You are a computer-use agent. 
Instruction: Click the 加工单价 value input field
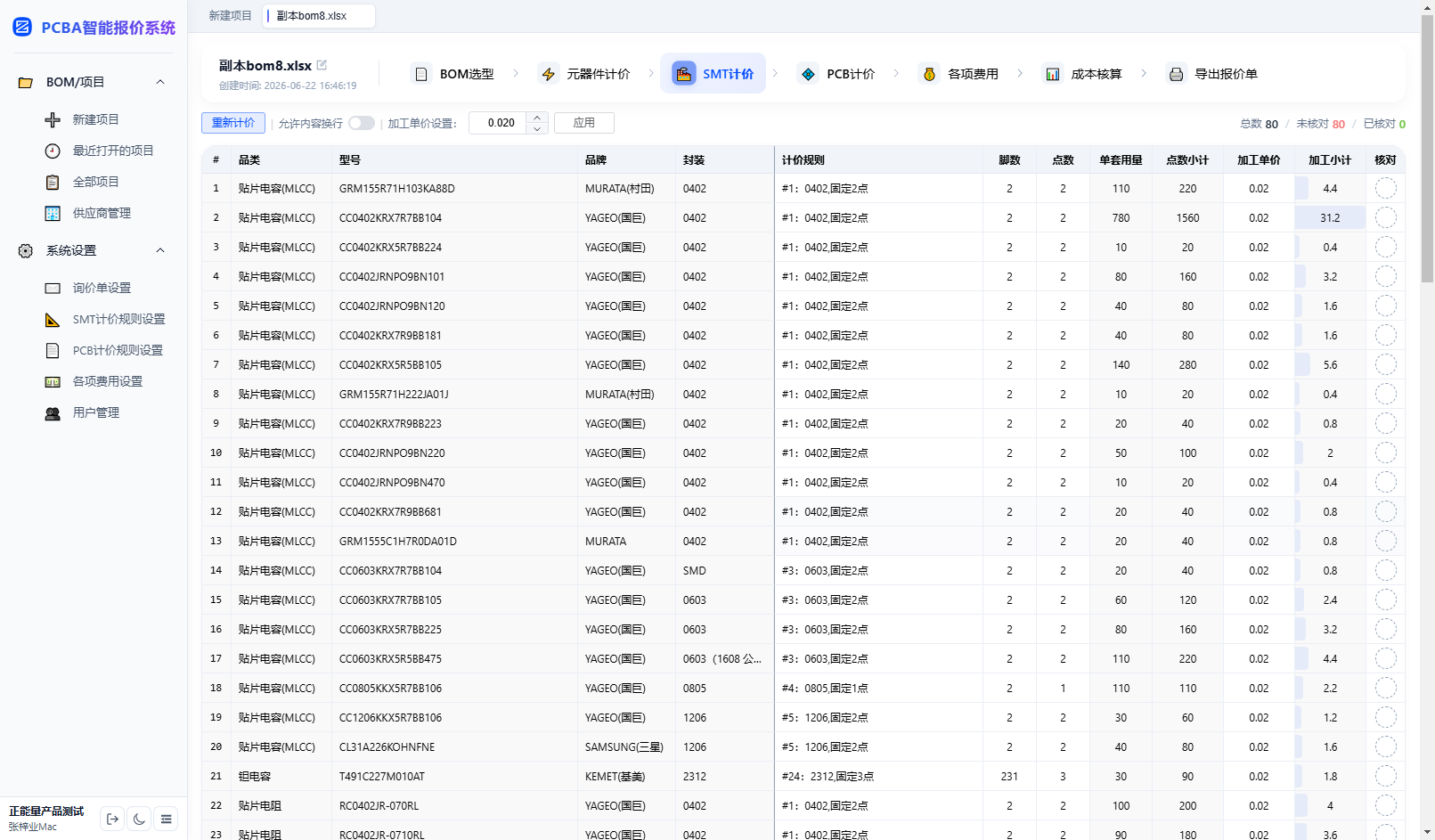(x=498, y=123)
